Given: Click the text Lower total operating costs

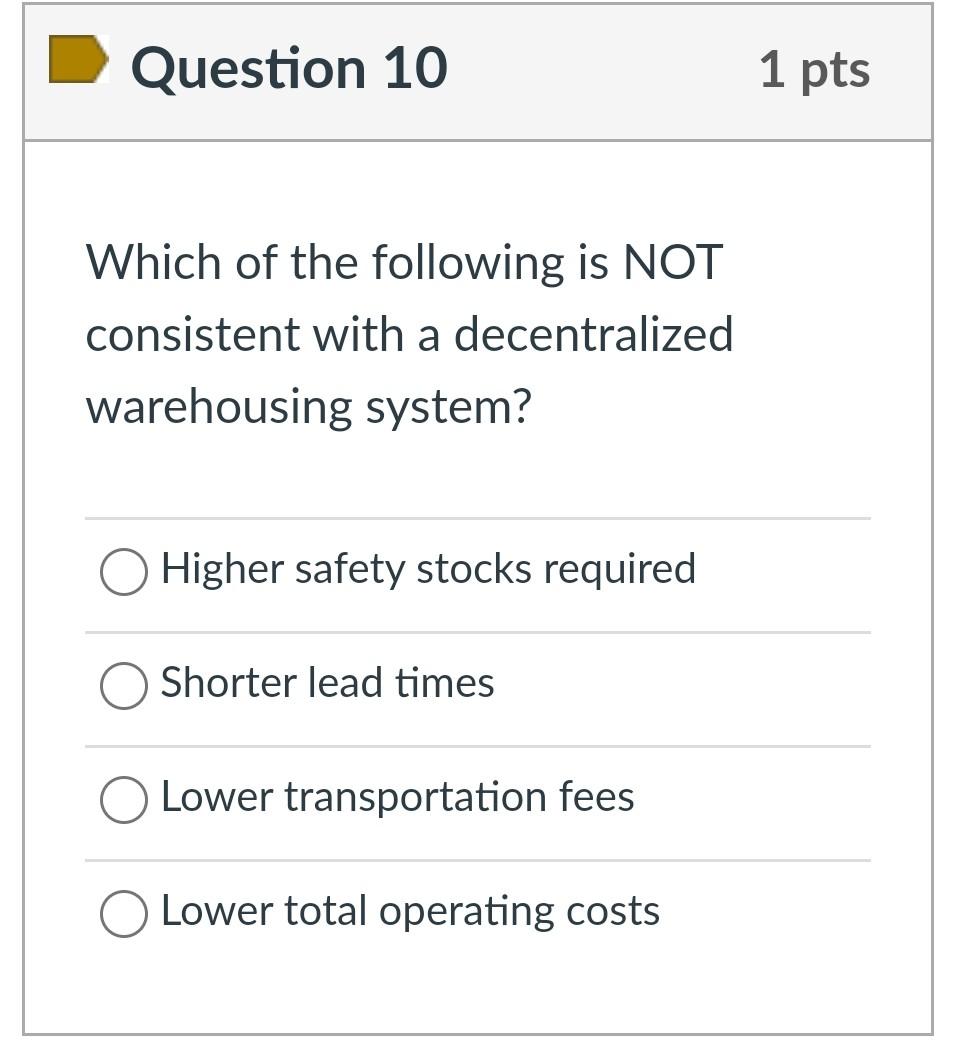Looking at the screenshot, I should [x=410, y=911].
